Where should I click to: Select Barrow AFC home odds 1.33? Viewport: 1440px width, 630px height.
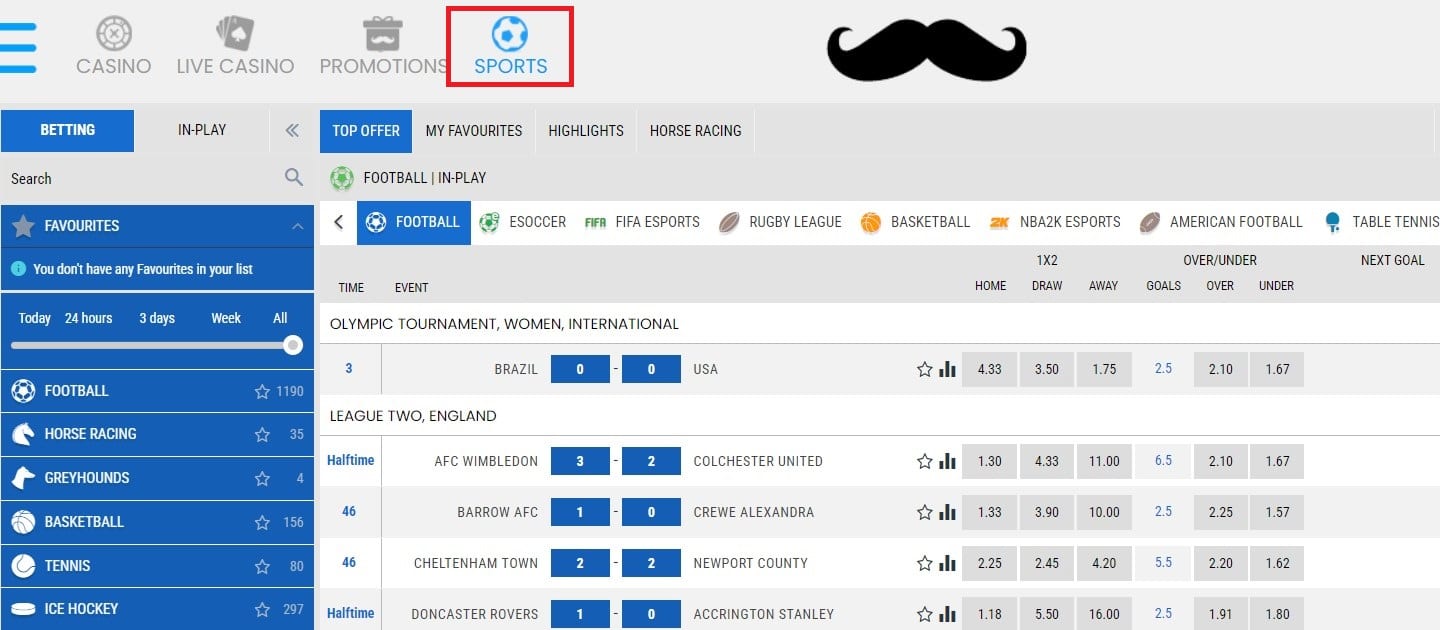tap(990, 512)
